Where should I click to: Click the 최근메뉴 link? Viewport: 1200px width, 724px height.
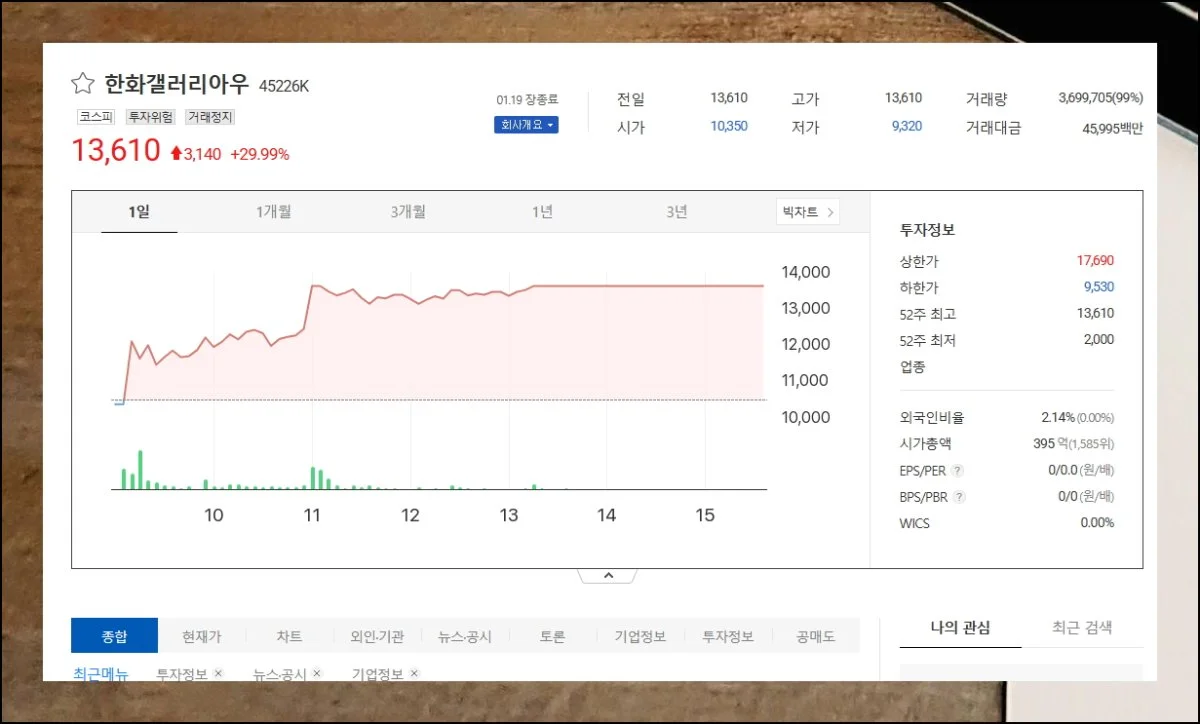click(x=100, y=674)
